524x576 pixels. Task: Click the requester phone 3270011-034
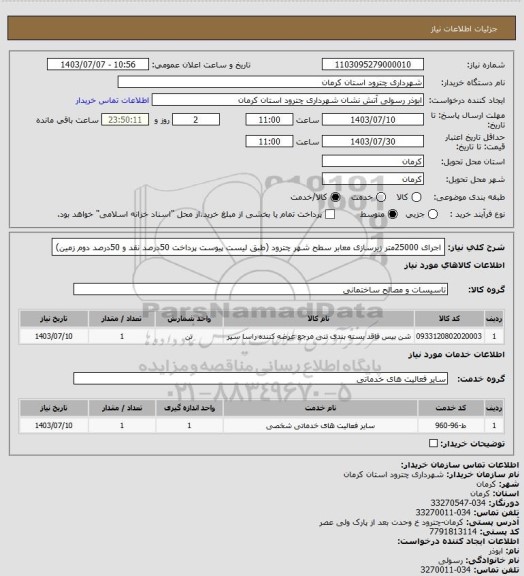(x=445, y=570)
